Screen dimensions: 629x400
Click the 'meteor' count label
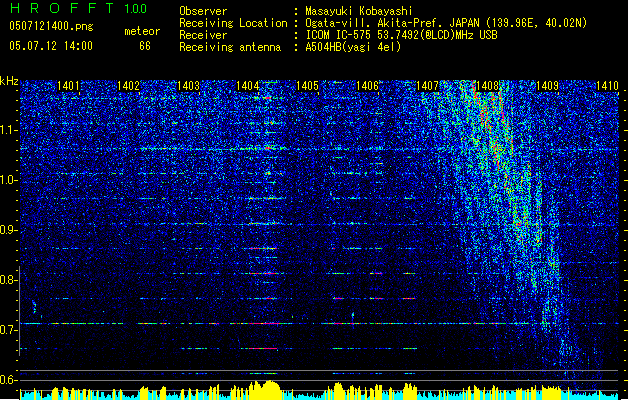click(x=142, y=31)
